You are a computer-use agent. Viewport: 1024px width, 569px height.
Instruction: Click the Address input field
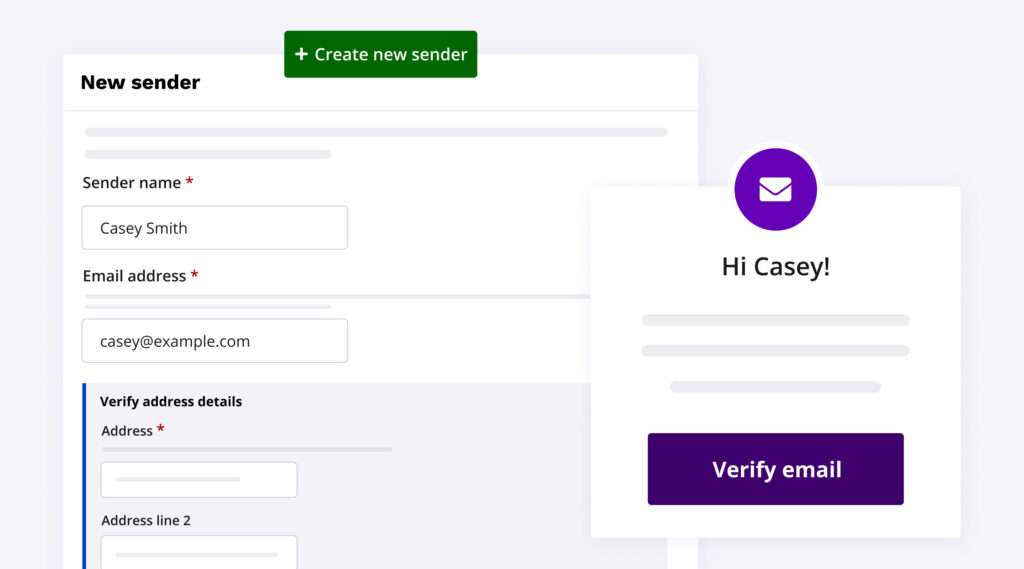click(199, 480)
